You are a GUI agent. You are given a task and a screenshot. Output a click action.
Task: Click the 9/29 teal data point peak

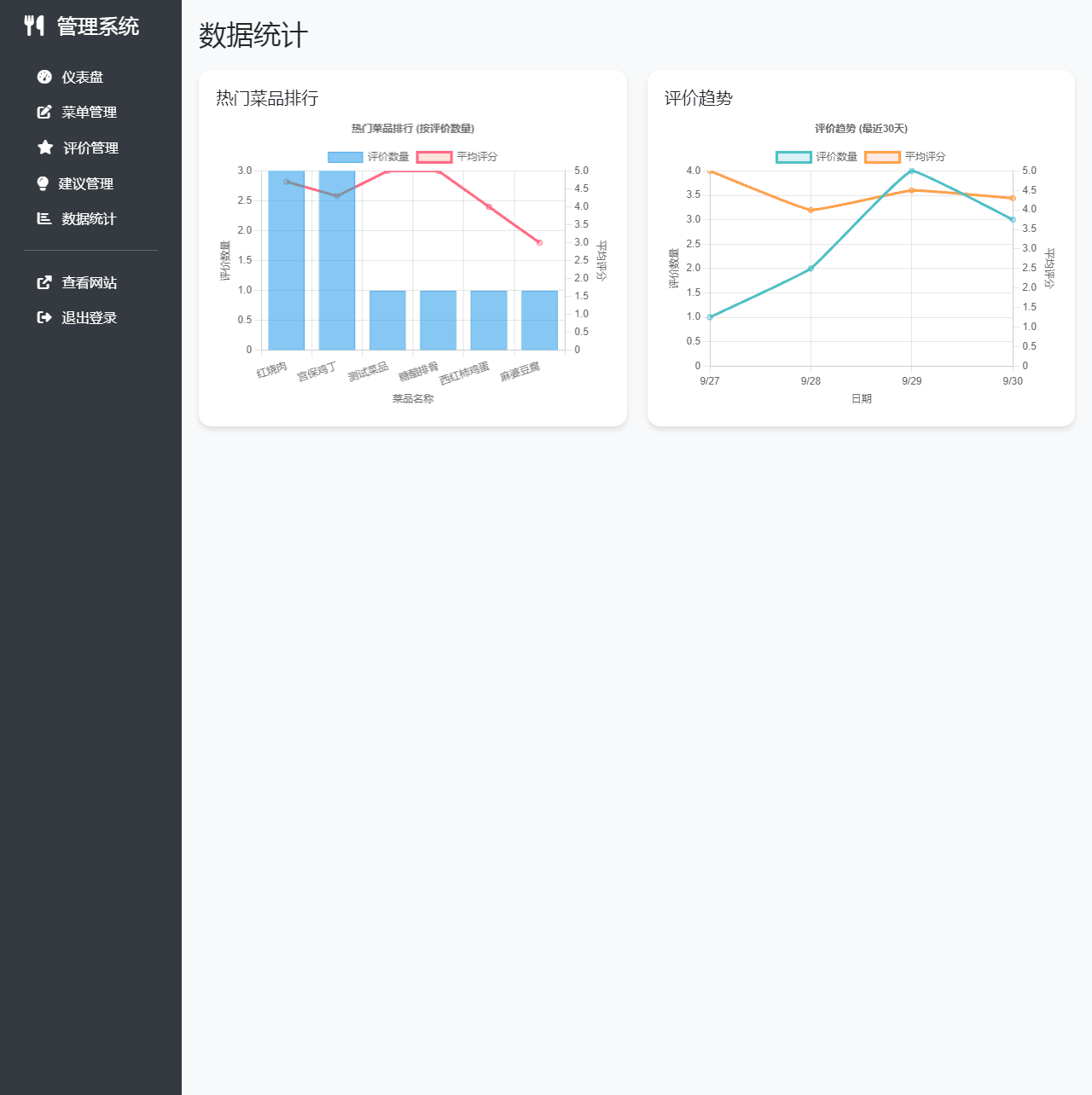[911, 171]
